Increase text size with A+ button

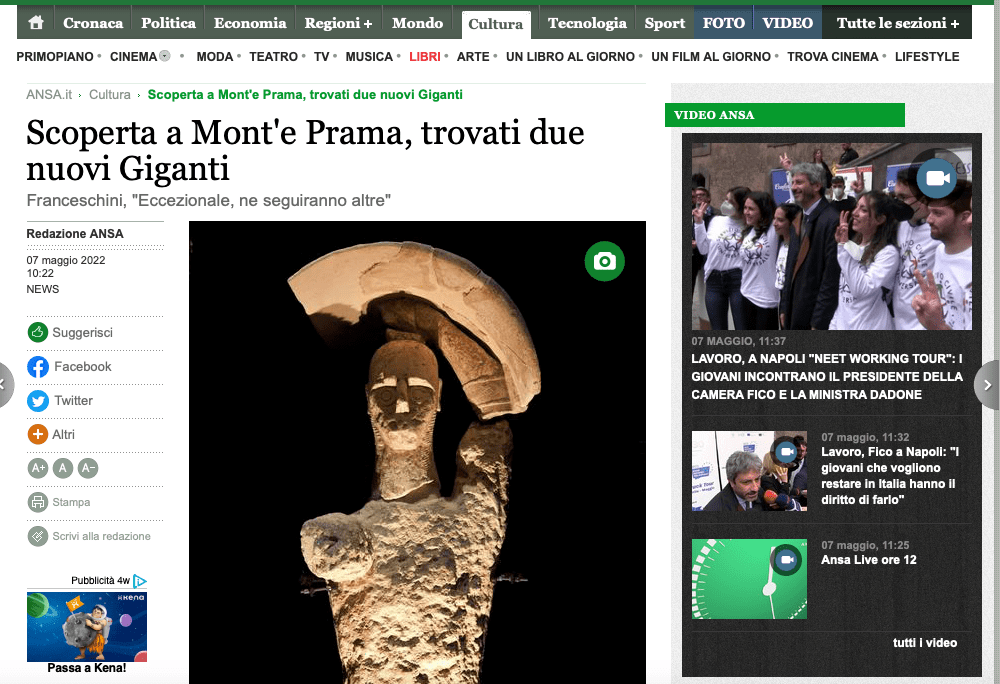click(x=38, y=468)
